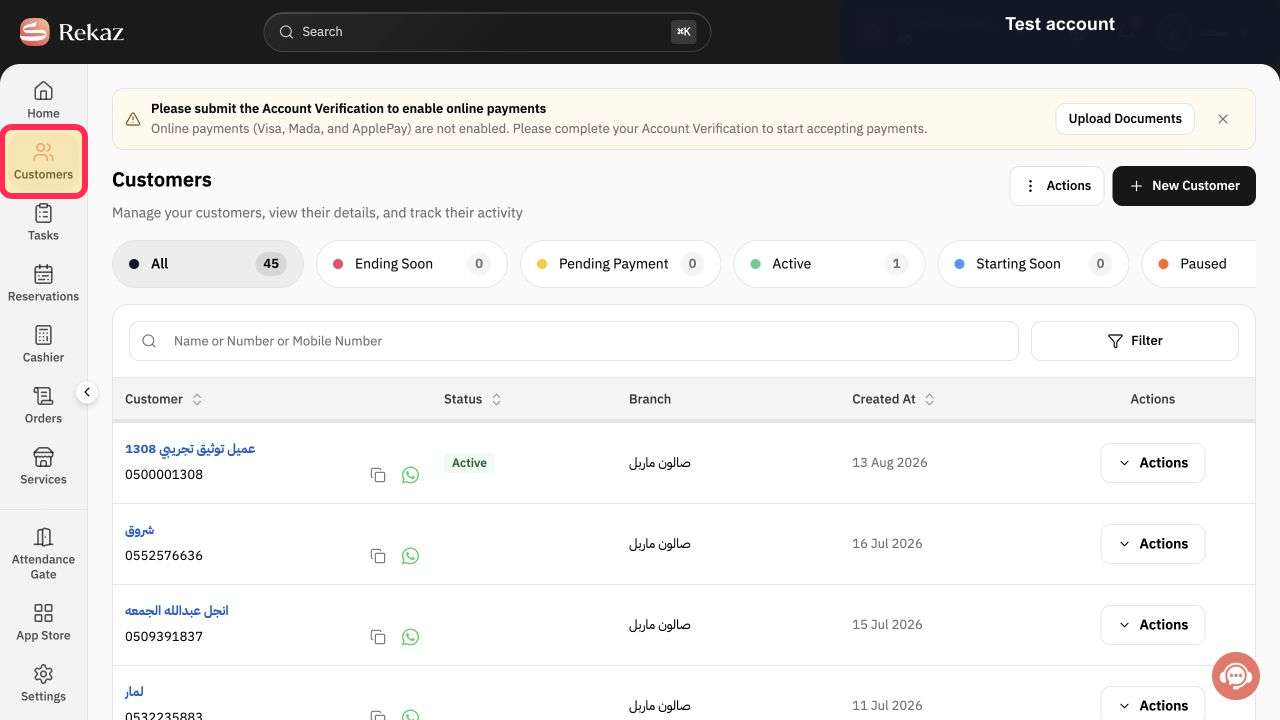
Task: Dismiss the account verification banner
Action: [x=1222, y=119]
